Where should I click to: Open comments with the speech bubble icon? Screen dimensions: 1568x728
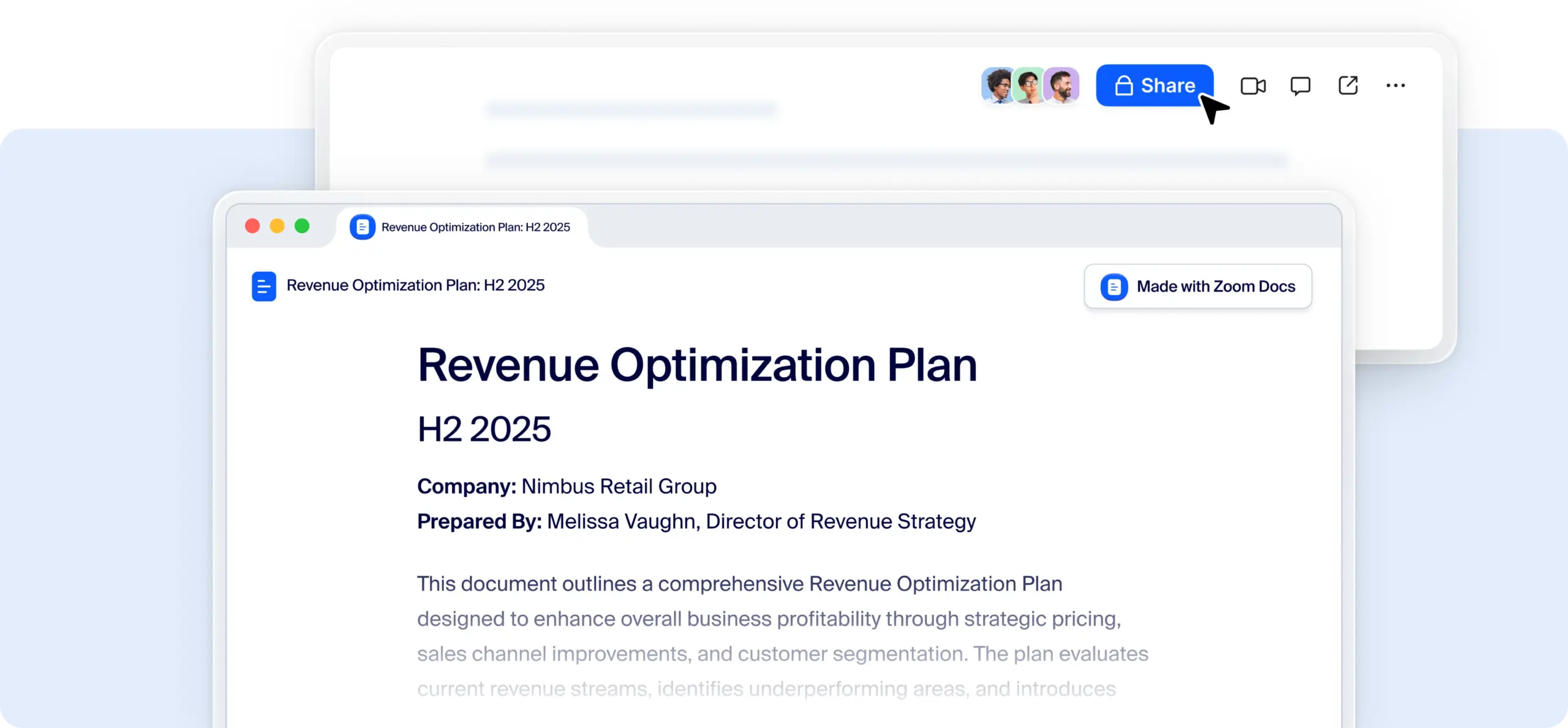(1300, 86)
